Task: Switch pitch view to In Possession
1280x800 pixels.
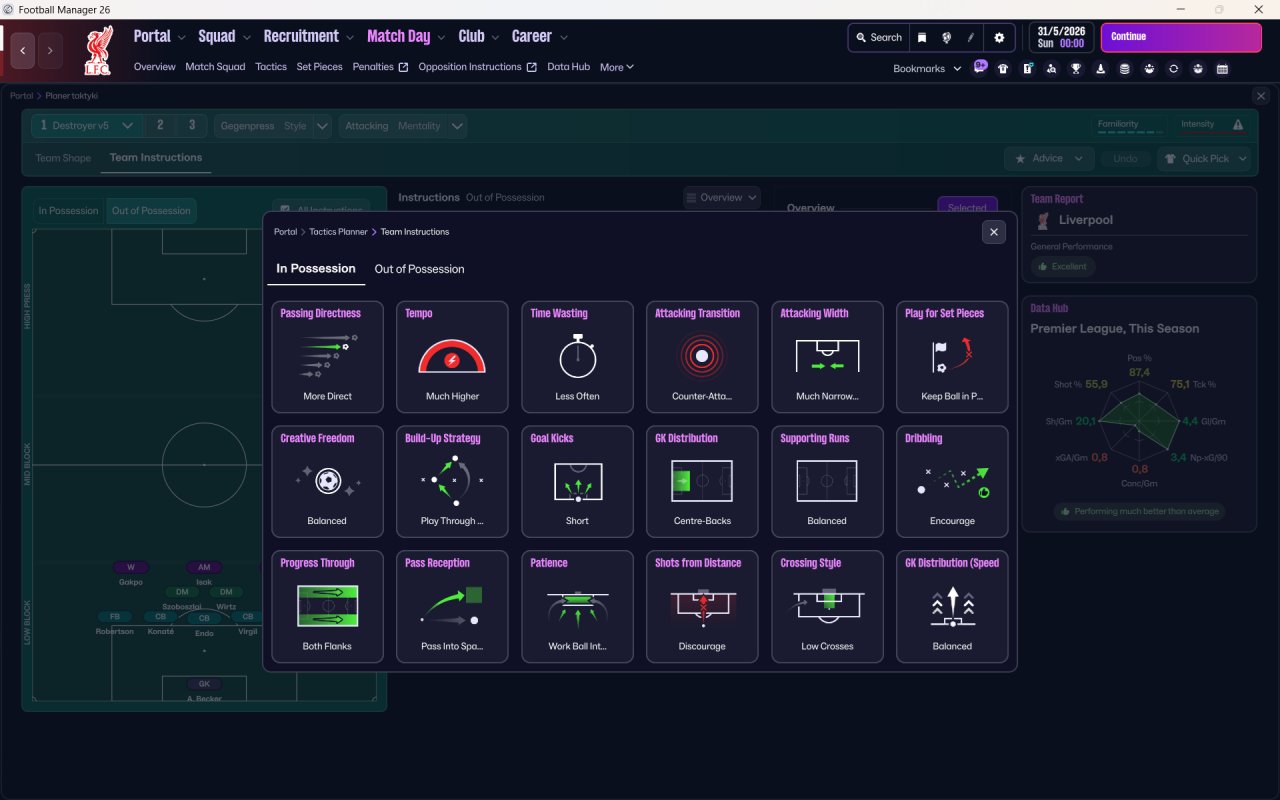Action: pos(68,211)
